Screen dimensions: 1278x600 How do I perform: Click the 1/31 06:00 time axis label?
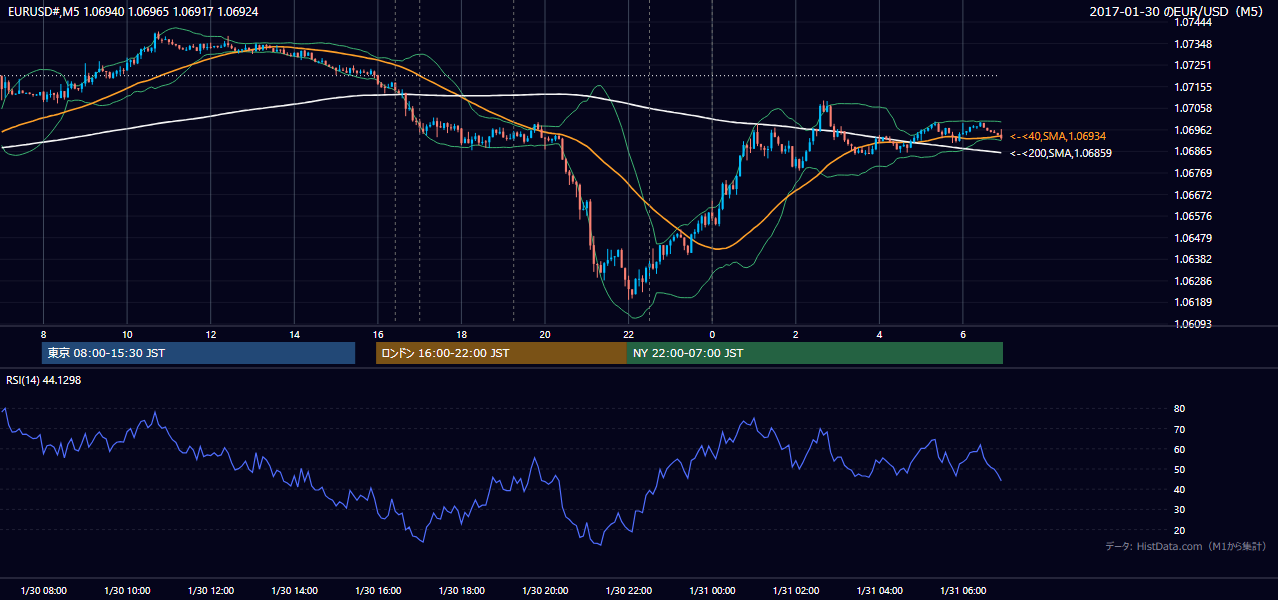tap(963, 591)
